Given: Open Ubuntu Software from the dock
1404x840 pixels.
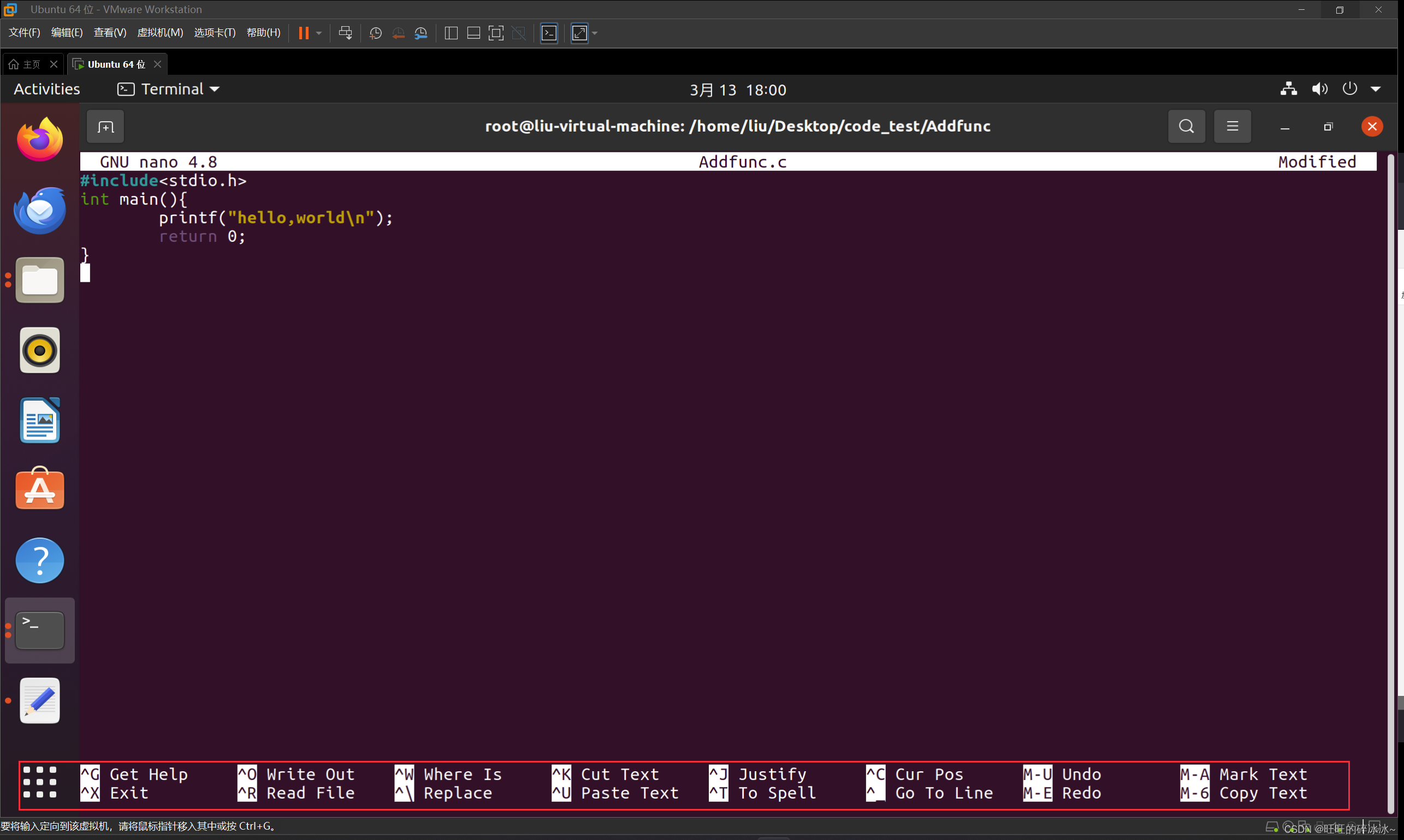Looking at the screenshot, I should 40,488.
